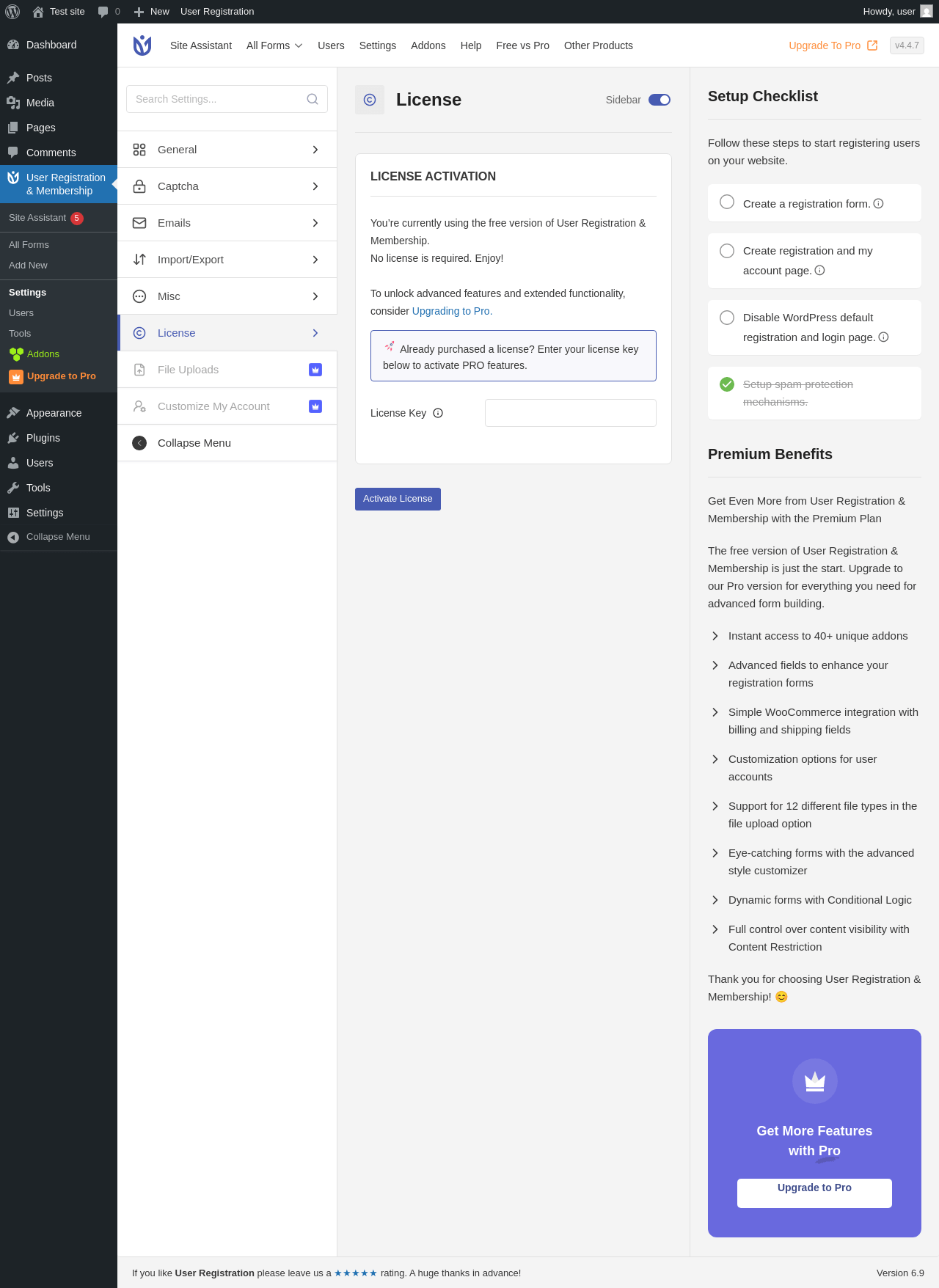This screenshot has height=1288, width=939.
Task: Click info icon after 'Create a registration form'
Action: [878, 204]
